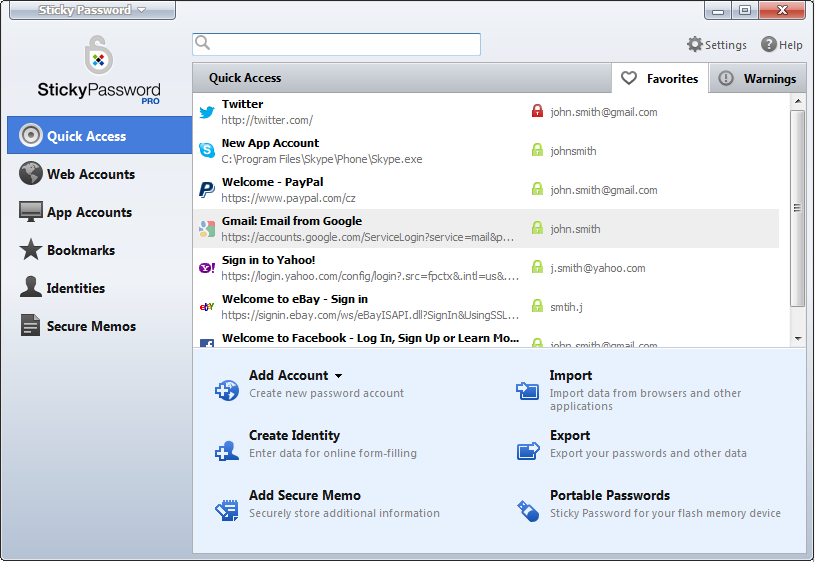Click the search magnifier icon
Viewport: 815px width, 562px height.
(x=202, y=43)
